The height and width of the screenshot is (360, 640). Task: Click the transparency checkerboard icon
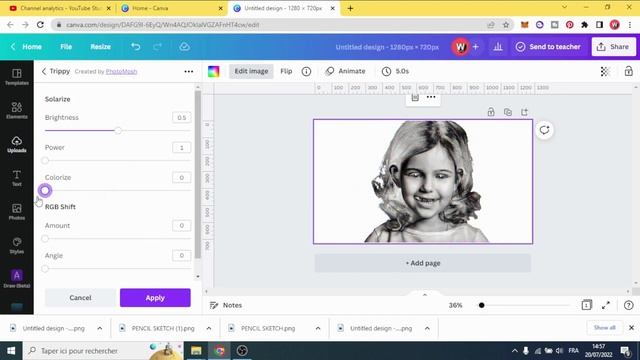[605, 71]
